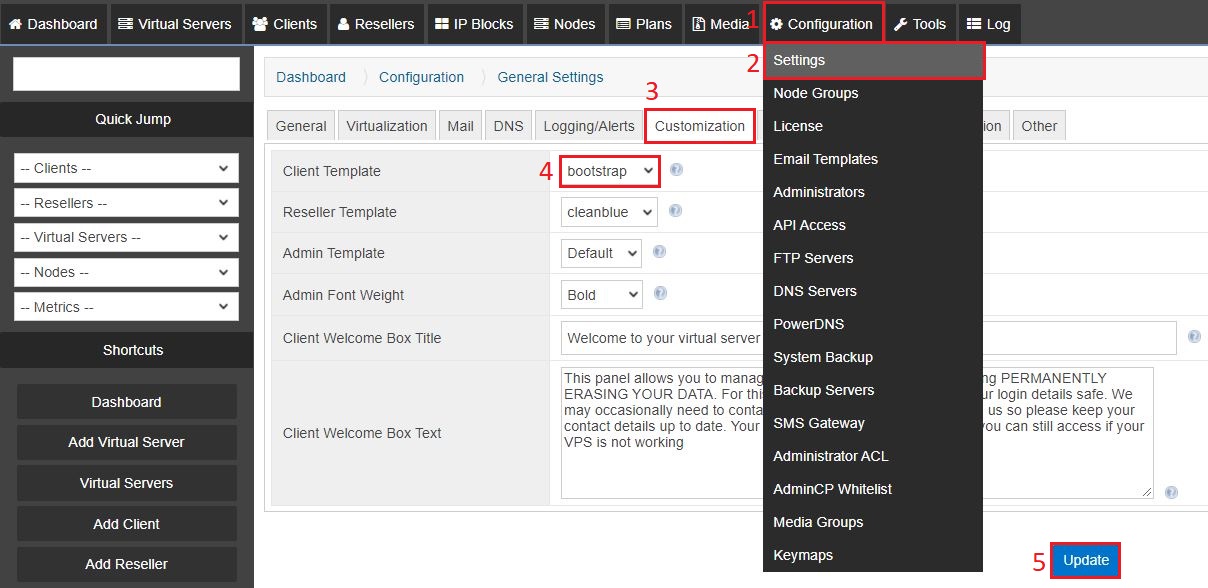Image resolution: width=1208 pixels, height=588 pixels.
Task: Open the Nodes section
Action: click(x=565, y=23)
